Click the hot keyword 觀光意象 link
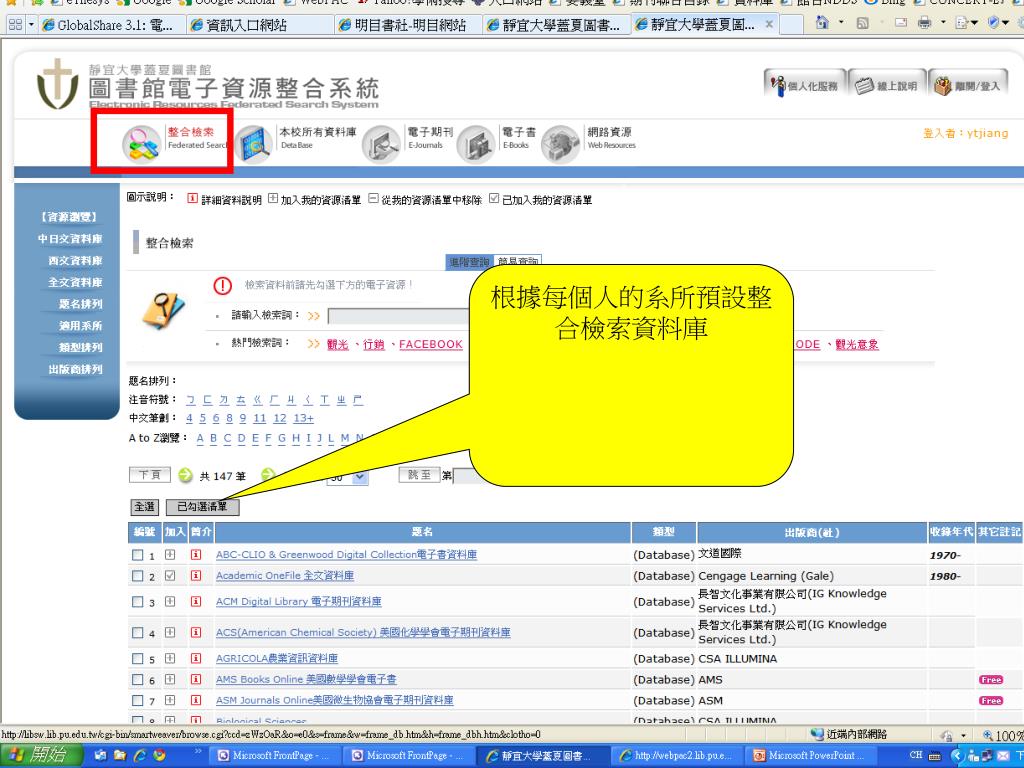Screen dimensions: 1024x768 tap(857, 344)
